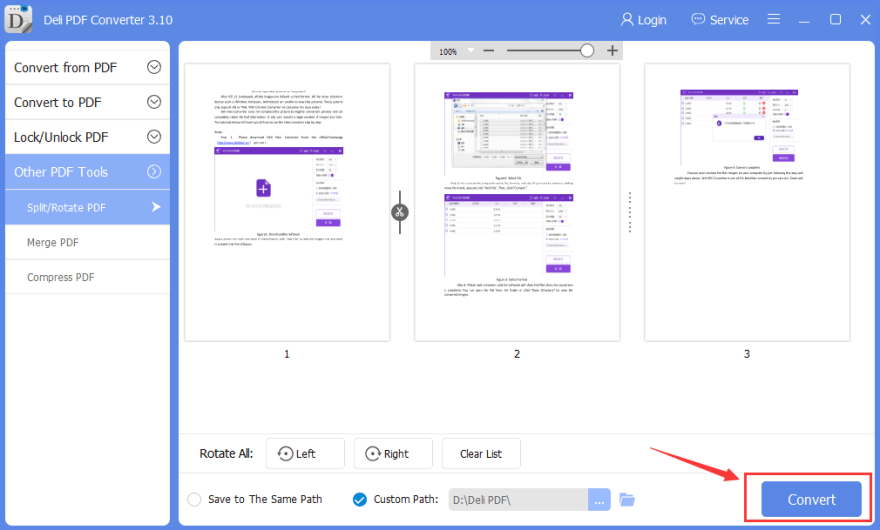Click the scissors split marker between pages 1 and 2

[x=400, y=212]
